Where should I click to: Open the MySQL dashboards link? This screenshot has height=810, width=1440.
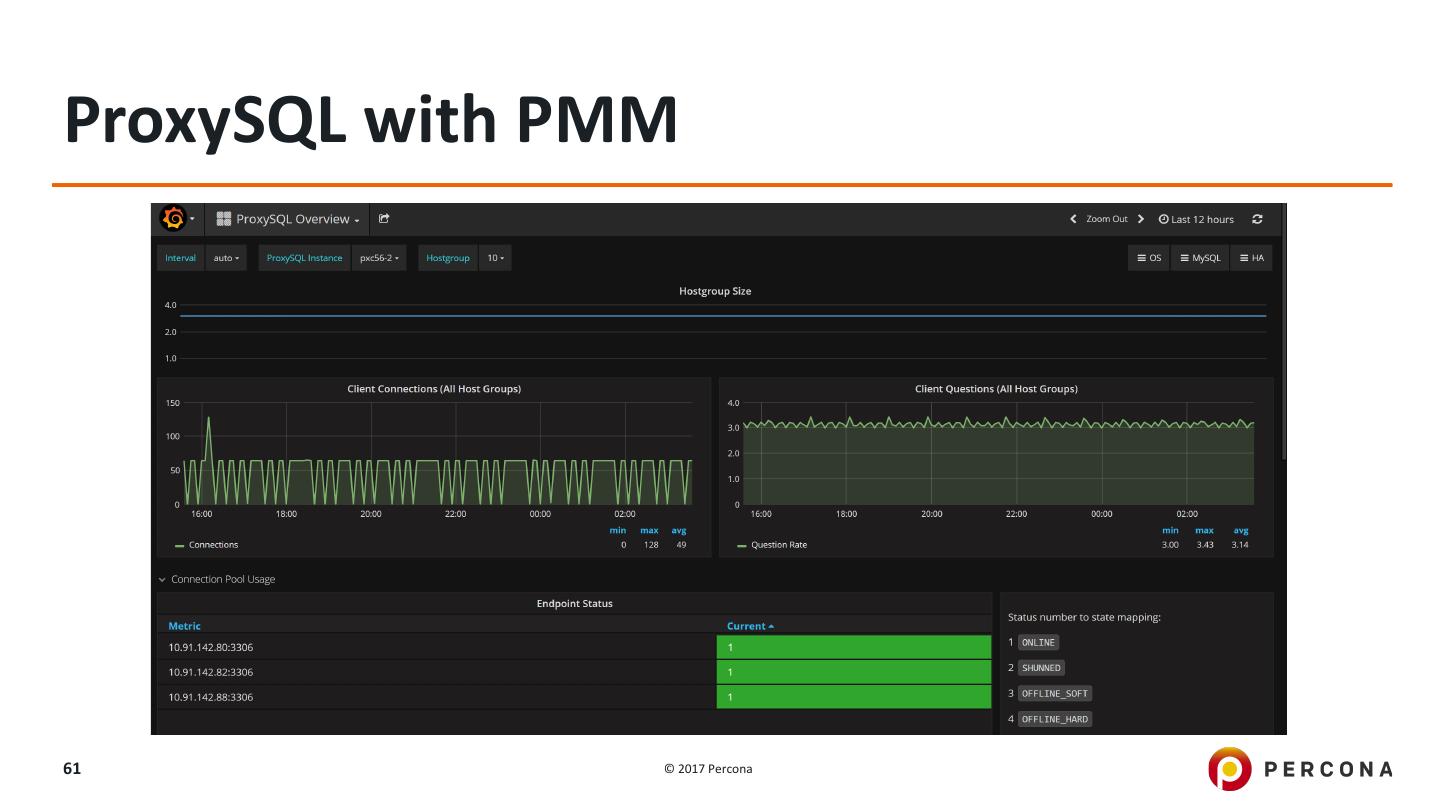(1200, 258)
